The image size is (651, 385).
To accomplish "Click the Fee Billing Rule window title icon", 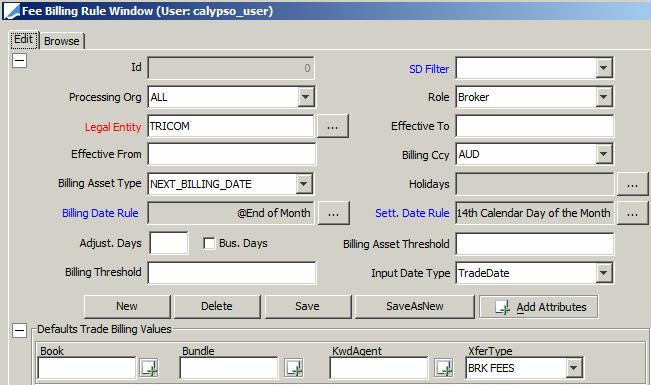I will pos(11,11).
